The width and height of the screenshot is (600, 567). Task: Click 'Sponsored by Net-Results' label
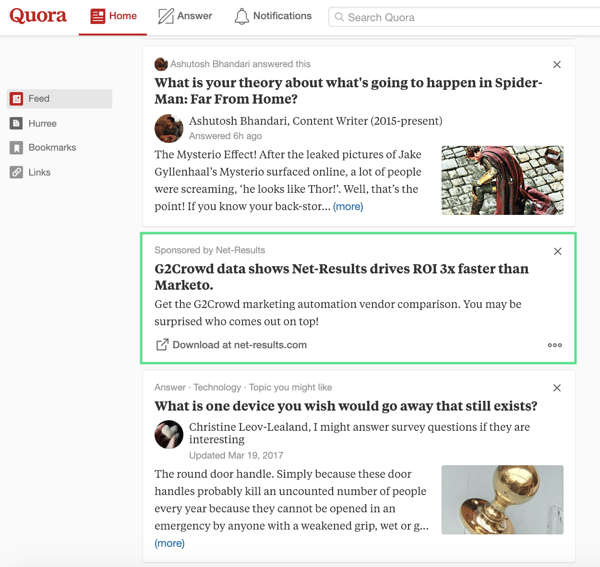point(210,250)
